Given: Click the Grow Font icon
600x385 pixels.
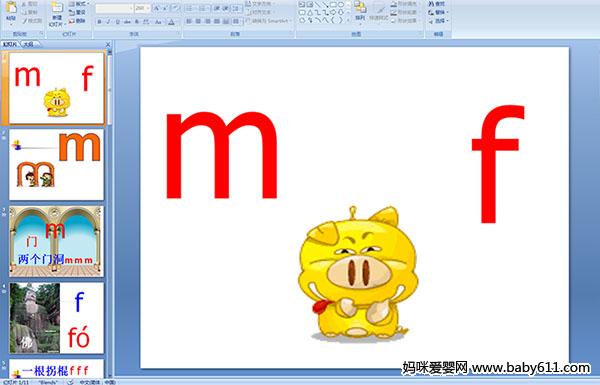Looking at the screenshot, I should tap(157, 8).
